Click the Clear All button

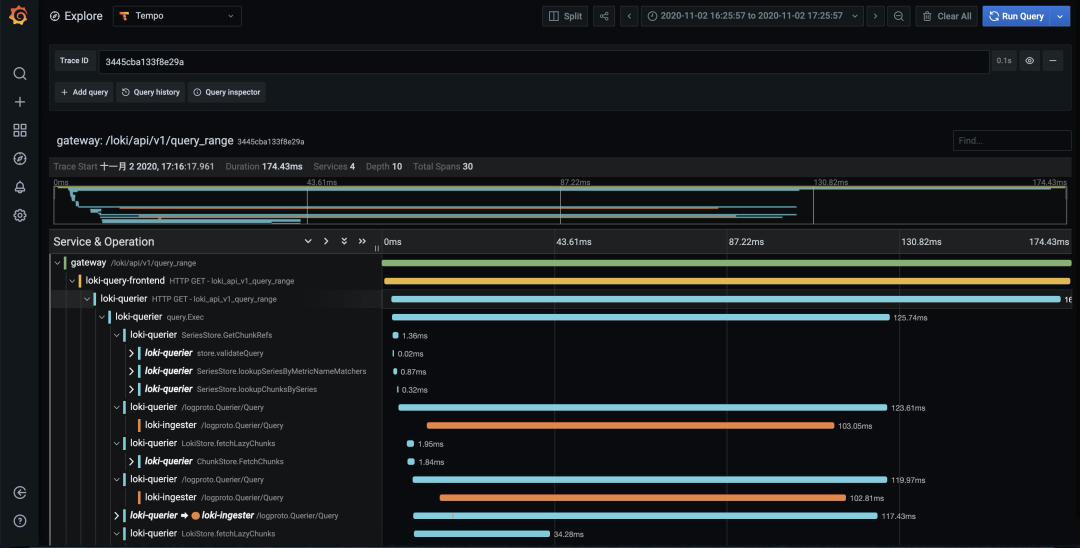(946, 16)
